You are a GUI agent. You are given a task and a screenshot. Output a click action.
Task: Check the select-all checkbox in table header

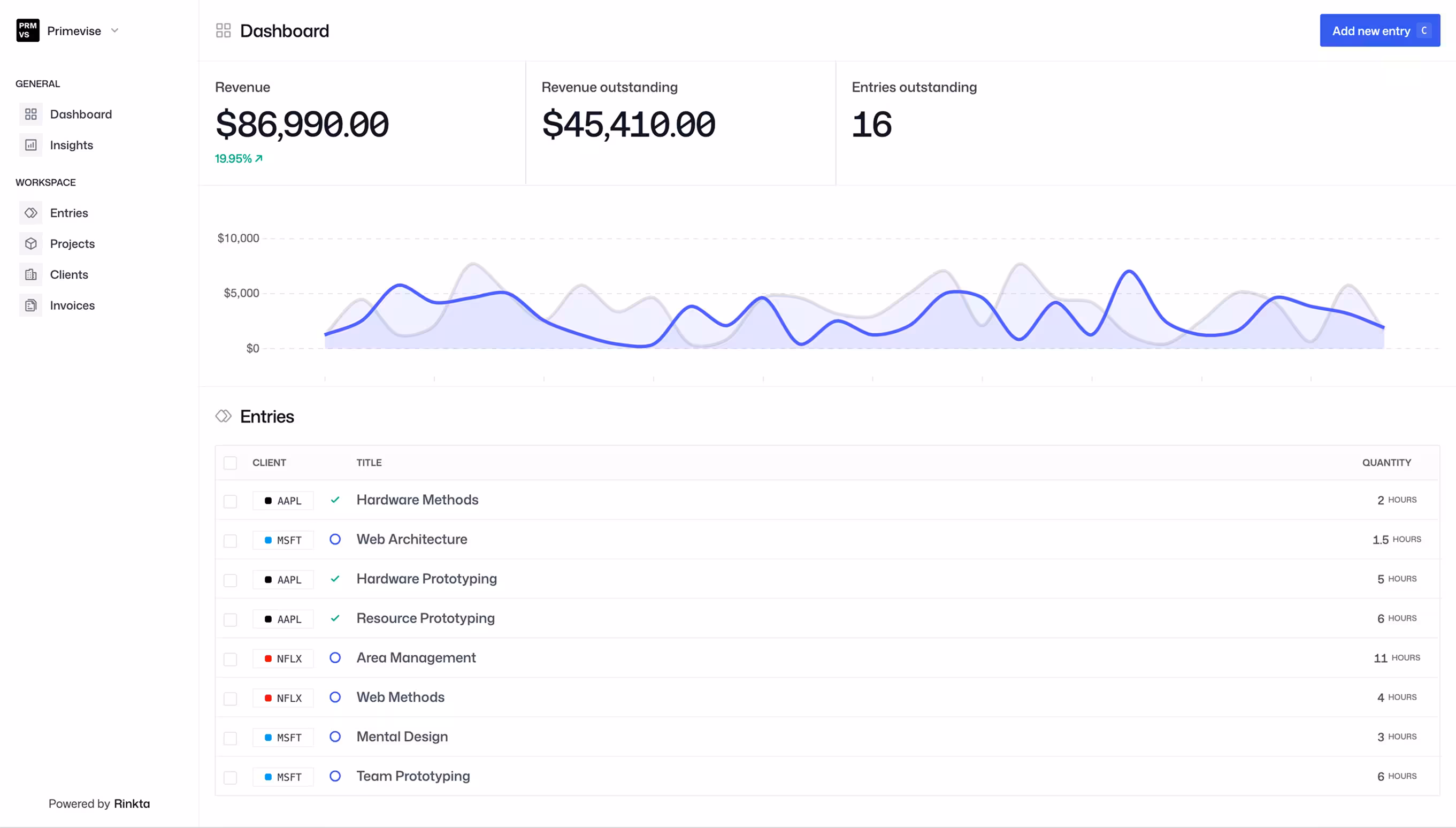tap(229, 463)
